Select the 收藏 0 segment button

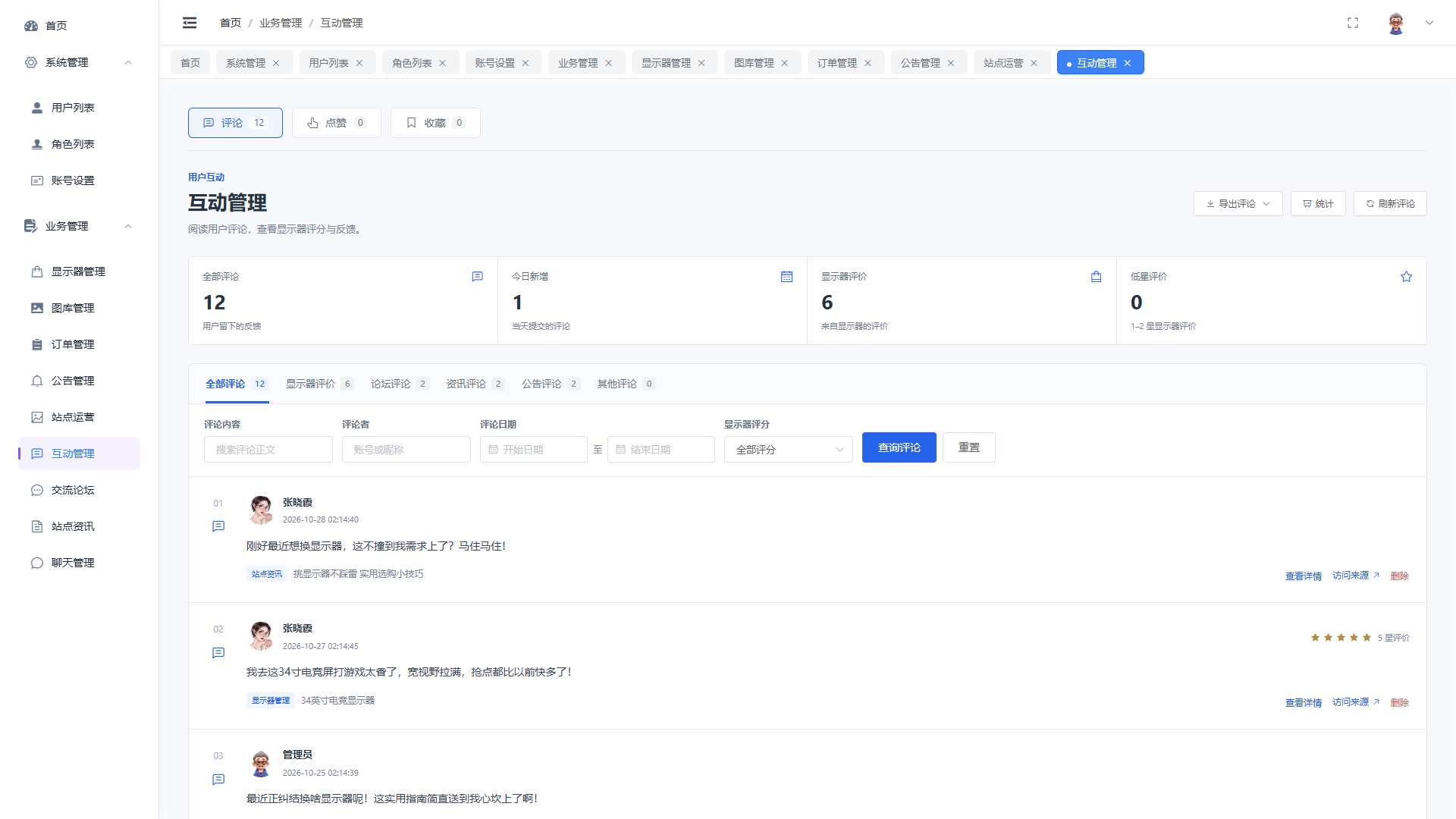point(435,123)
